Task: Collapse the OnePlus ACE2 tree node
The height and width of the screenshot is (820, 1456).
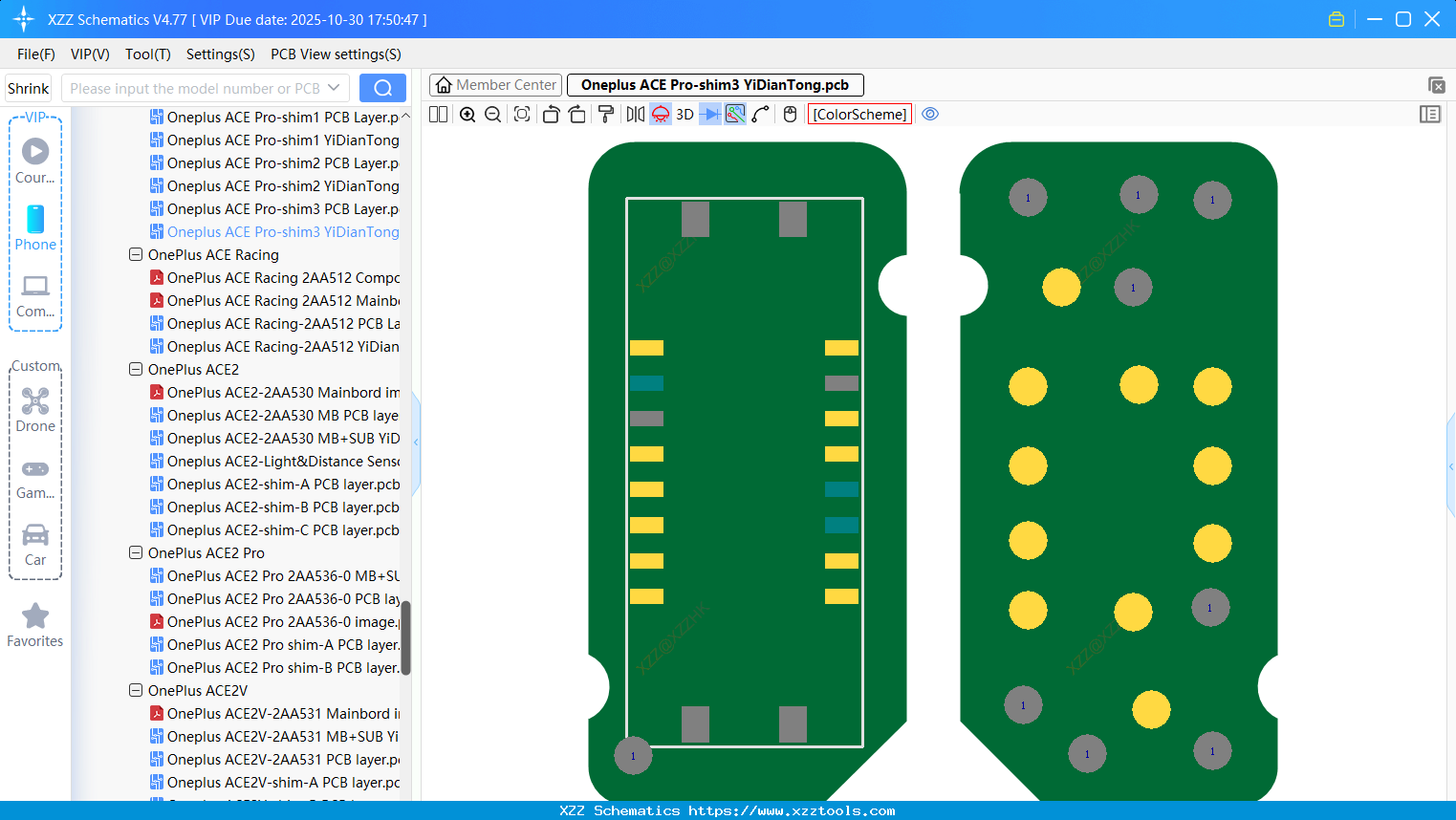Action: [x=136, y=370]
